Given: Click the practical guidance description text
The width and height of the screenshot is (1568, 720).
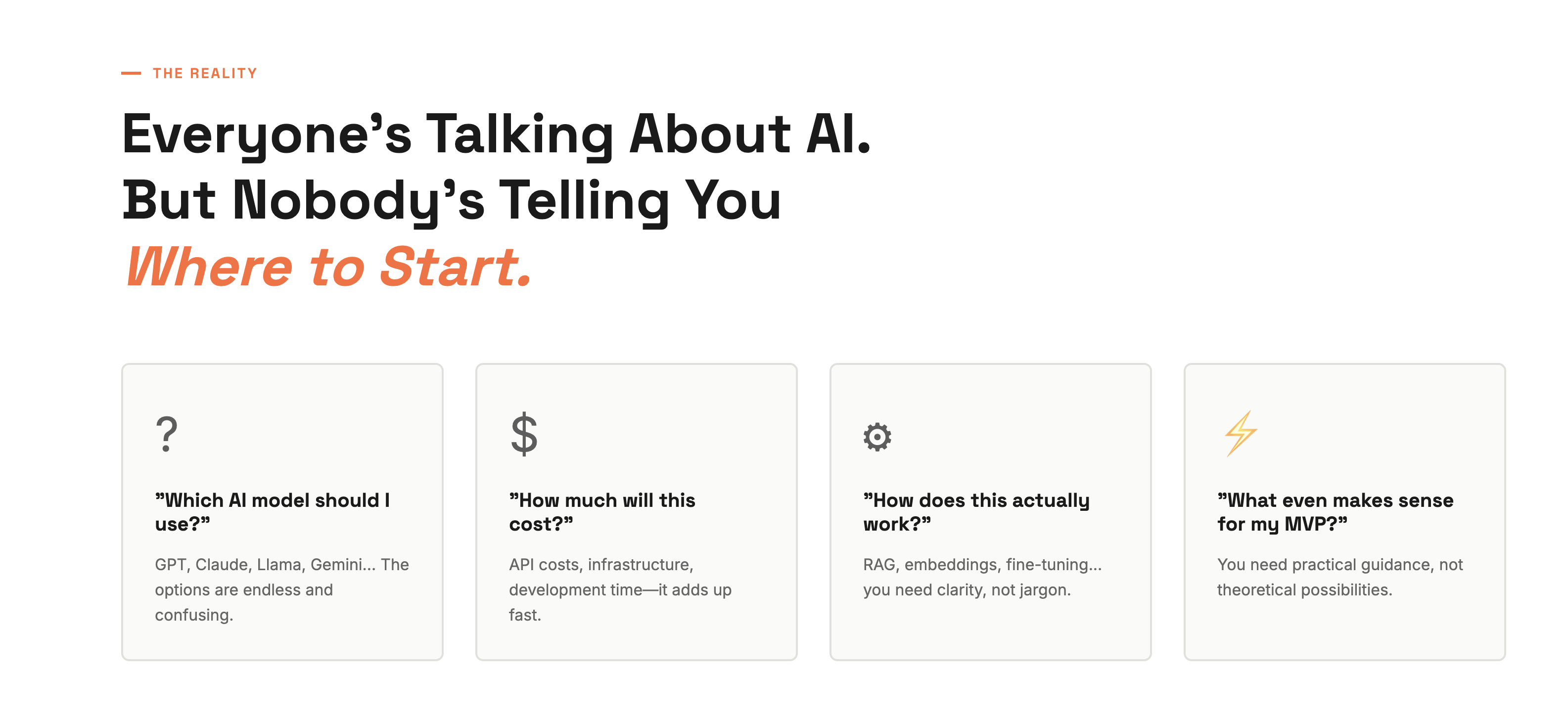Looking at the screenshot, I should (1339, 577).
